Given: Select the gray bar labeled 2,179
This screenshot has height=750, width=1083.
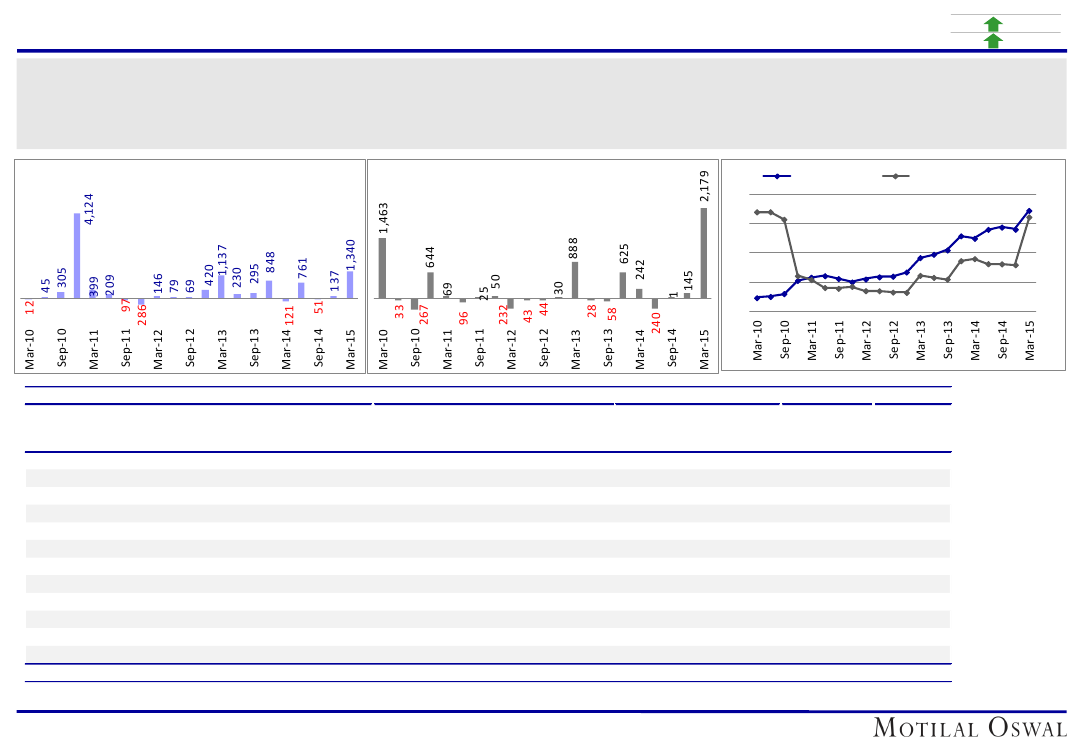Looking at the screenshot, I should pos(703,253).
